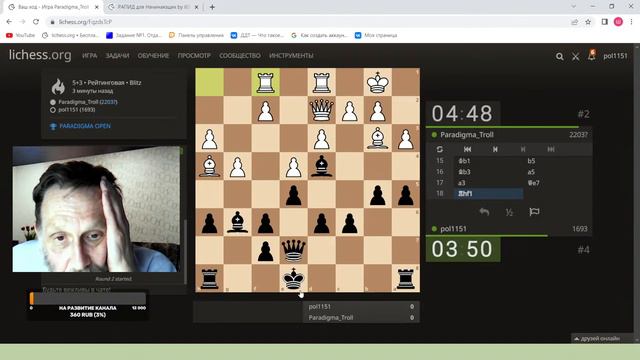Open the YouTube bookmark
Image resolution: width=640 pixels, height=360 pixels.
tap(20, 36)
